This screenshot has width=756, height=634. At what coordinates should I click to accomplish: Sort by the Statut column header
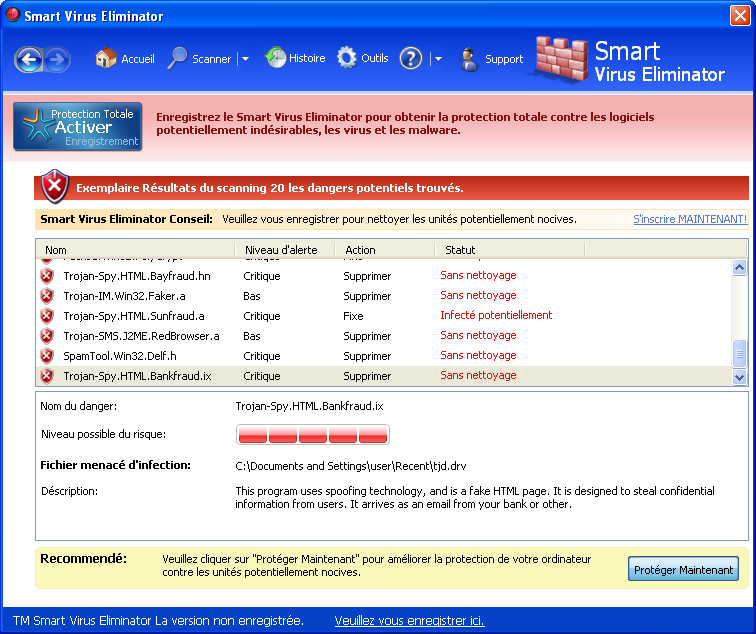click(510, 250)
